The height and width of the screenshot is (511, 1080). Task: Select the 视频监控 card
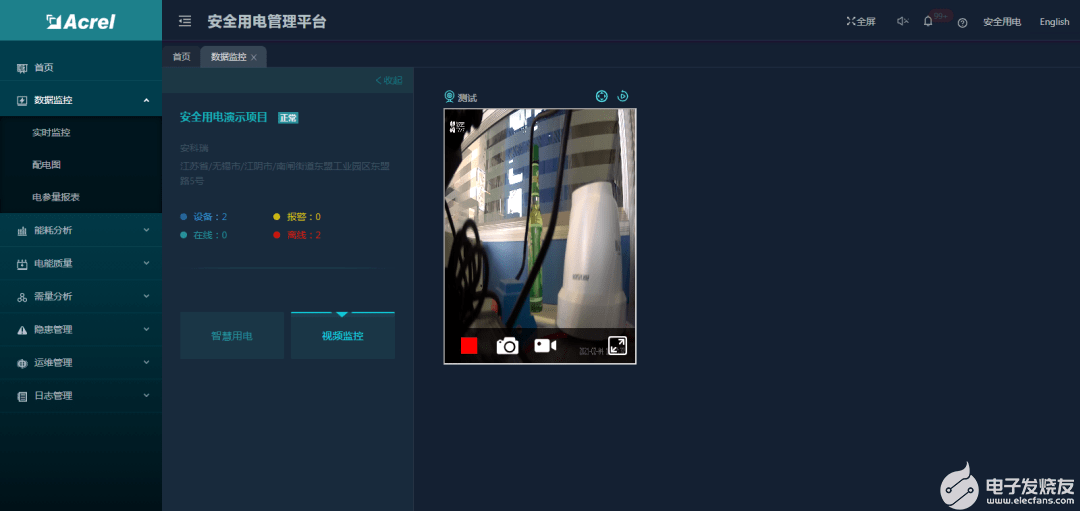(342, 335)
